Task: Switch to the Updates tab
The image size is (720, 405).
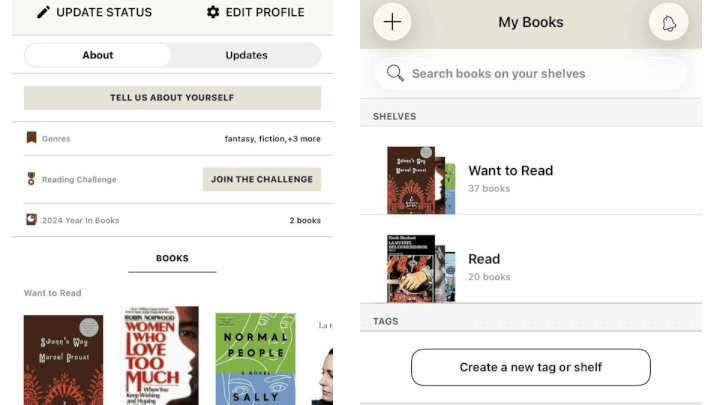Action: coord(246,55)
